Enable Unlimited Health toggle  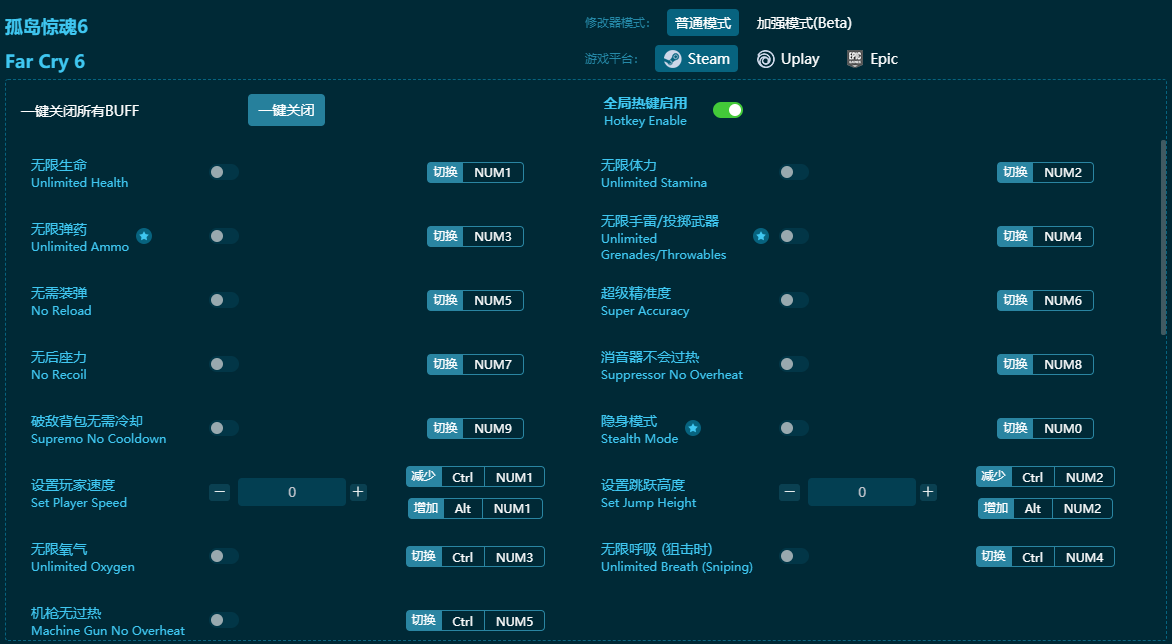coord(223,173)
